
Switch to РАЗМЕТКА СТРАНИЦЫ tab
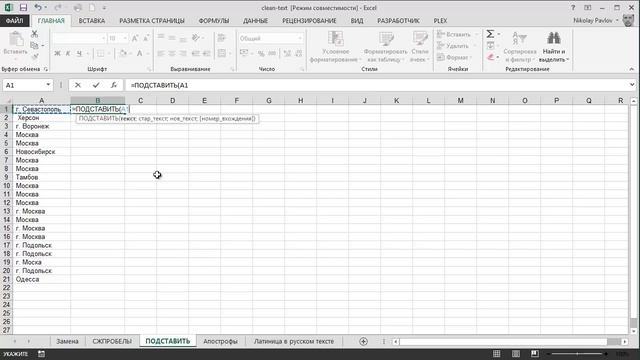click(x=152, y=20)
